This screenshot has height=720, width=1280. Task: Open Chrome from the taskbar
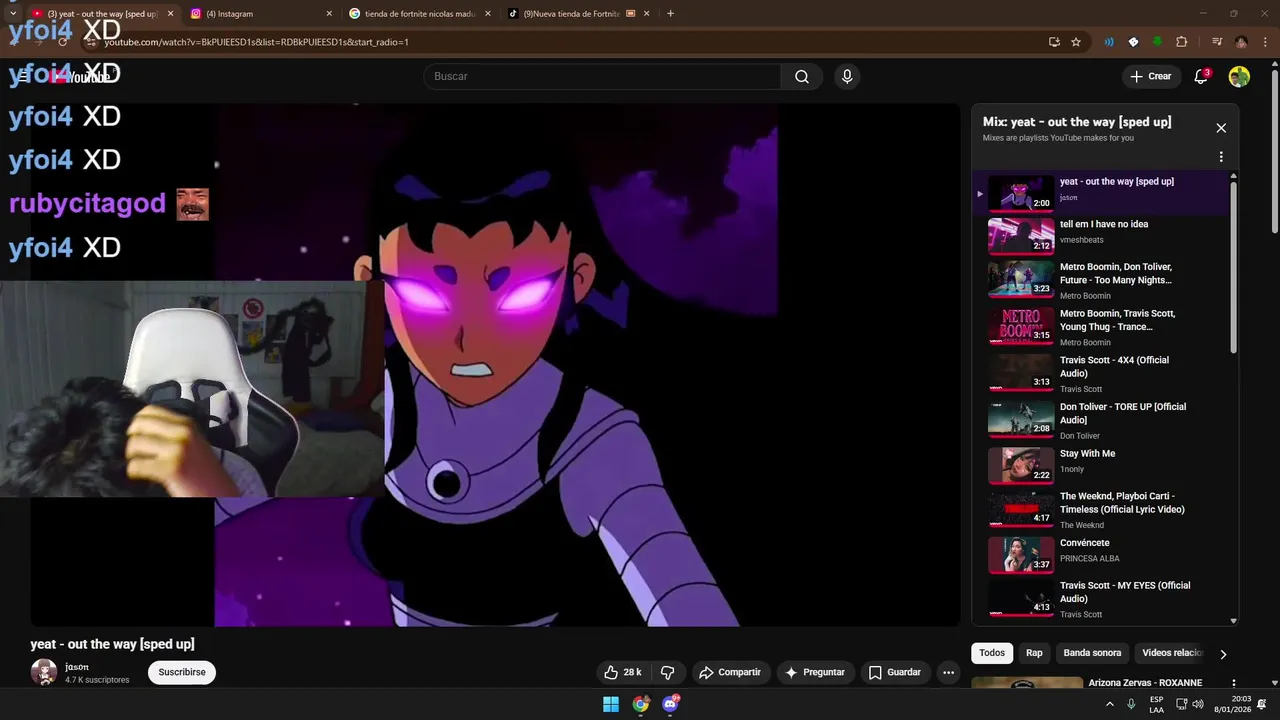[641, 704]
